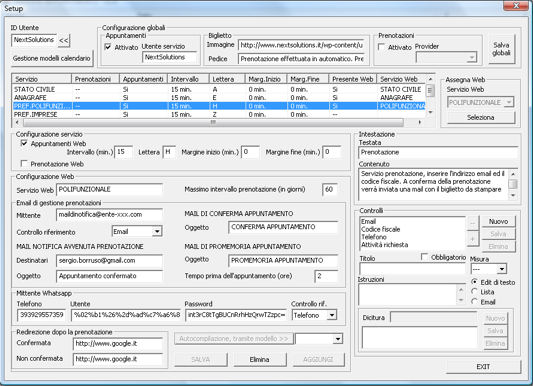Click the Lettera input field

point(169,152)
